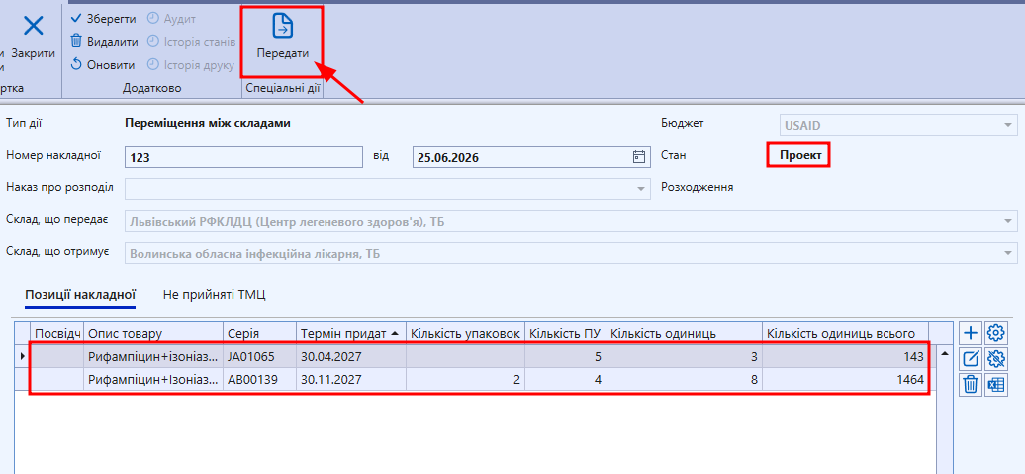Click the Стан value Проект
1025x474 pixels.
click(800, 156)
